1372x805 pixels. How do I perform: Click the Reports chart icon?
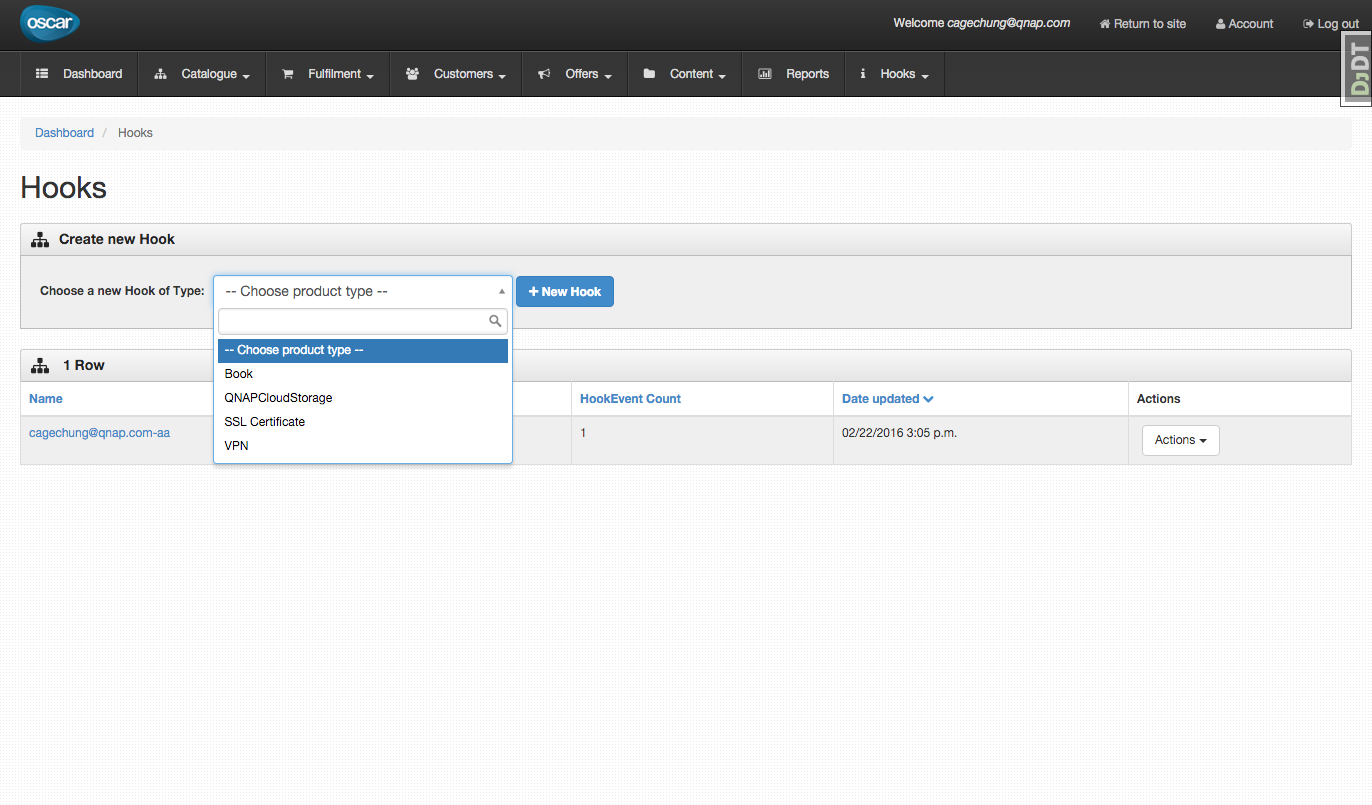(x=765, y=74)
